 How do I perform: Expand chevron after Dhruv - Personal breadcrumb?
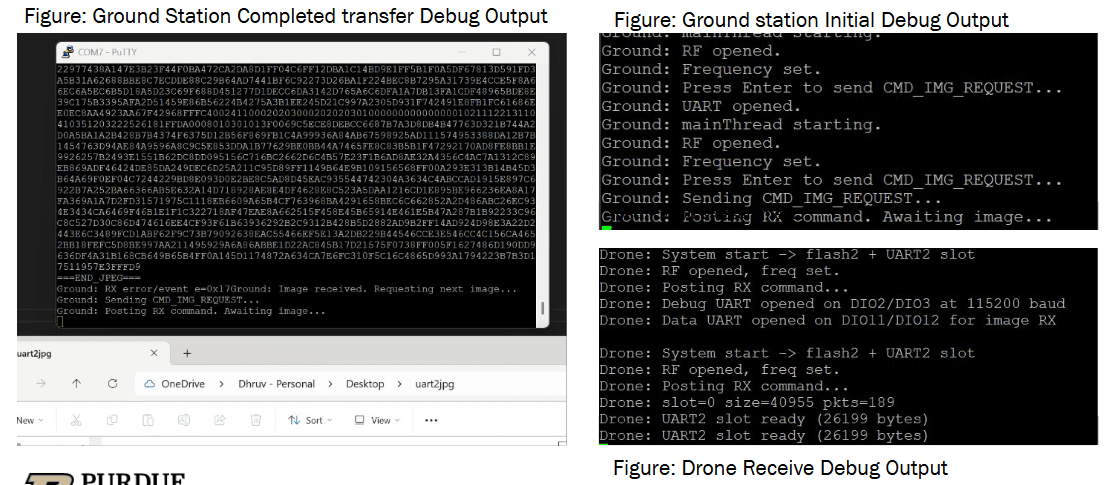click(x=331, y=384)
